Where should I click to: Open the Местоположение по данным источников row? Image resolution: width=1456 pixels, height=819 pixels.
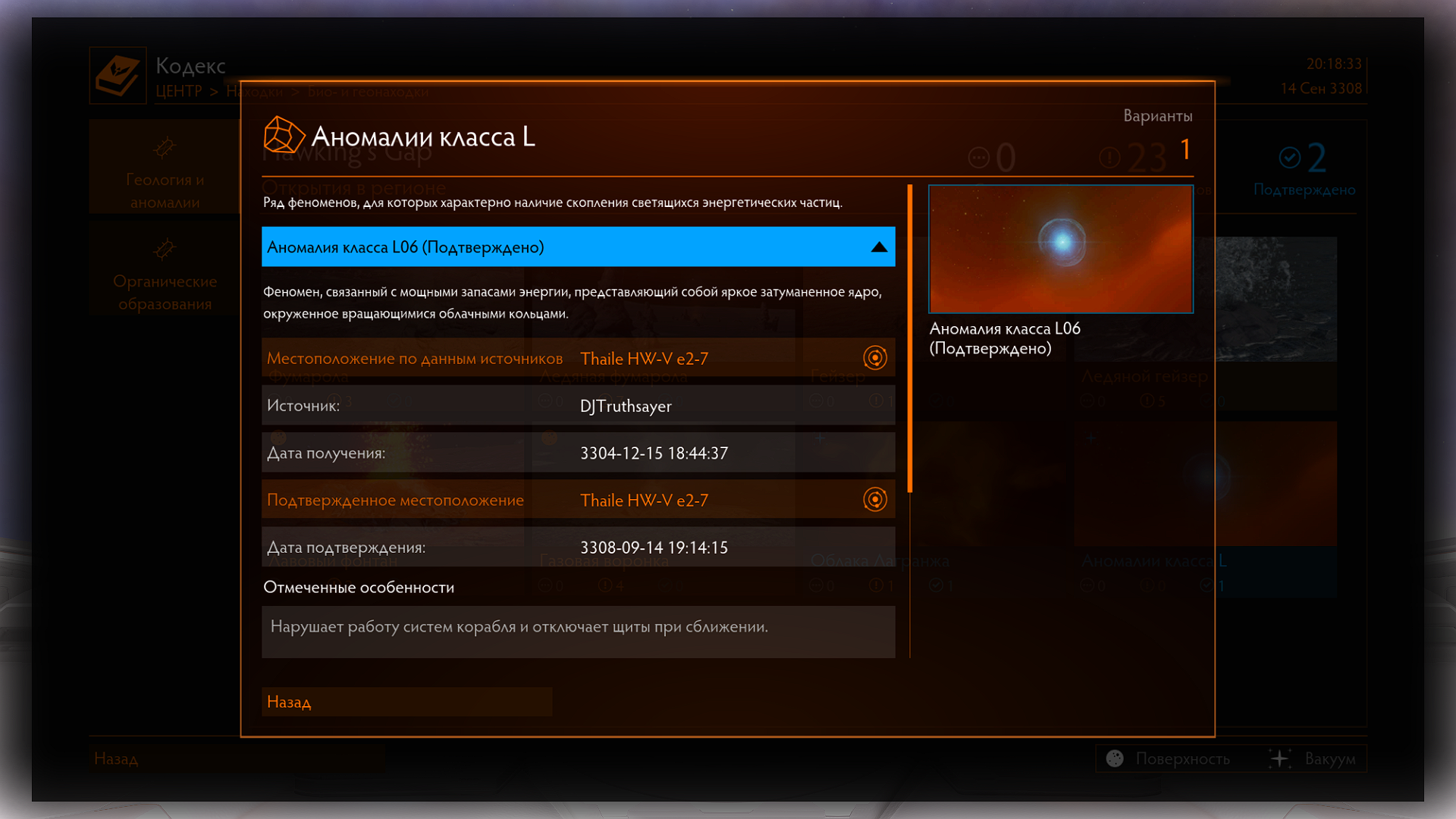click(x=578, y=358)
